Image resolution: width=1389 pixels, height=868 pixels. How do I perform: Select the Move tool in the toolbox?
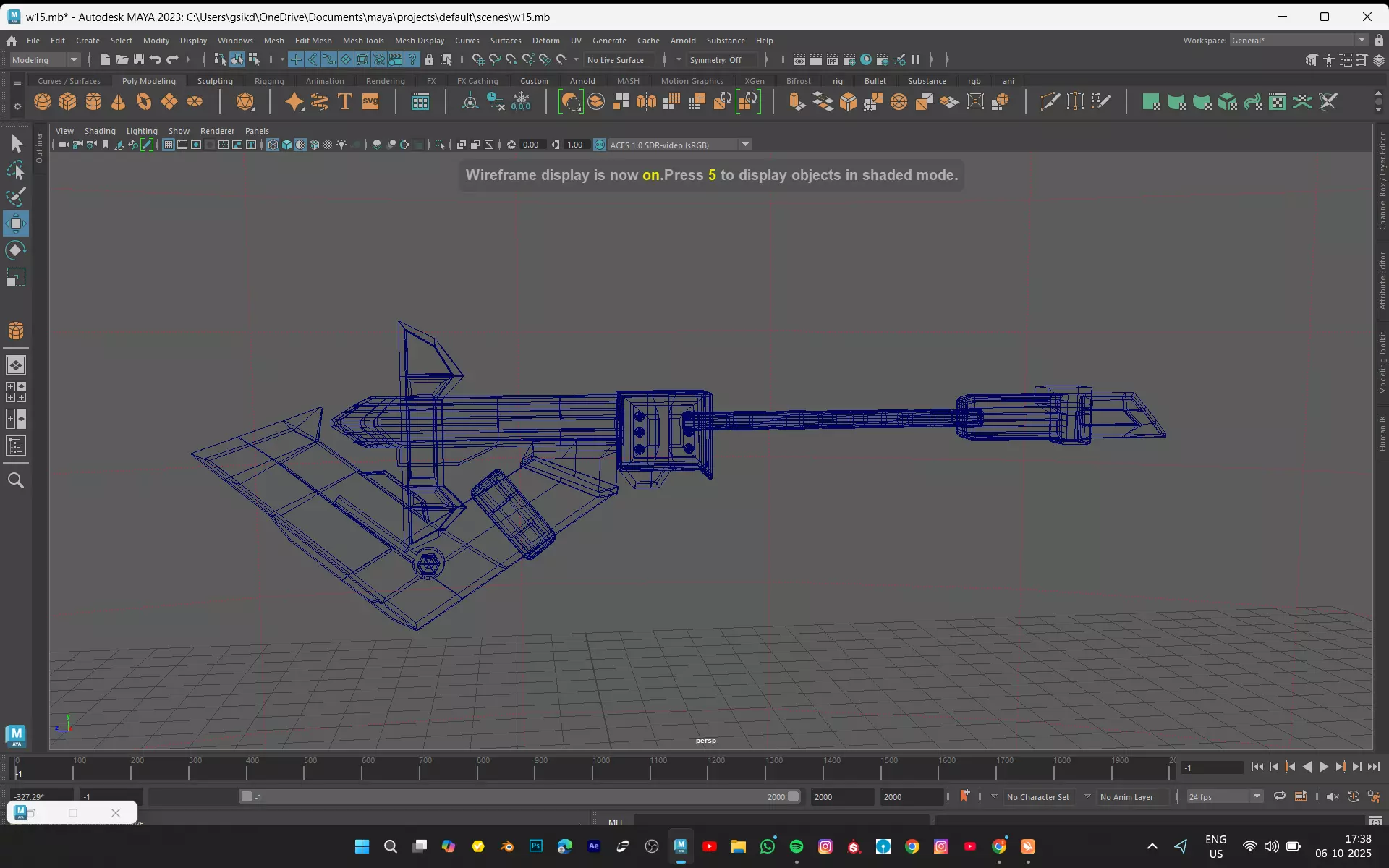point(16,224)
